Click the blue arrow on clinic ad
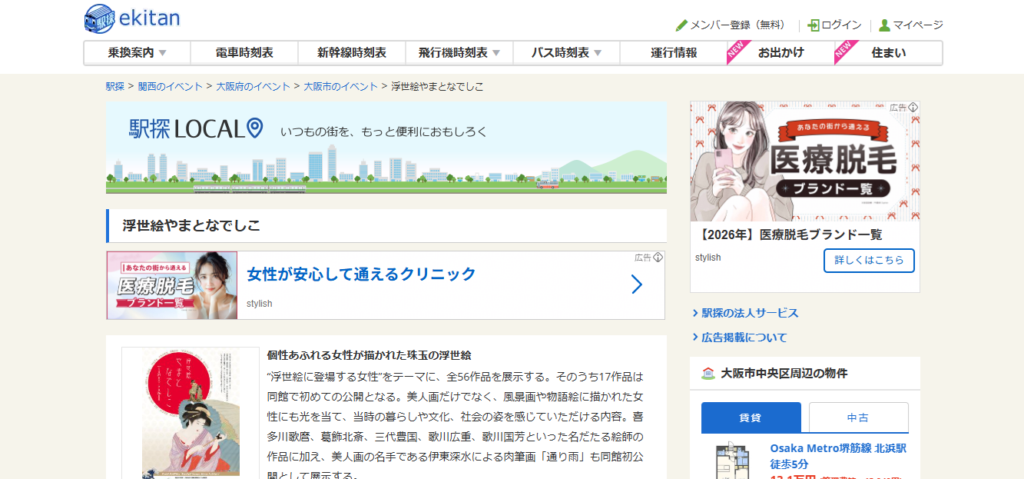Screen dimensions: 1024x479 coord(637,285)
